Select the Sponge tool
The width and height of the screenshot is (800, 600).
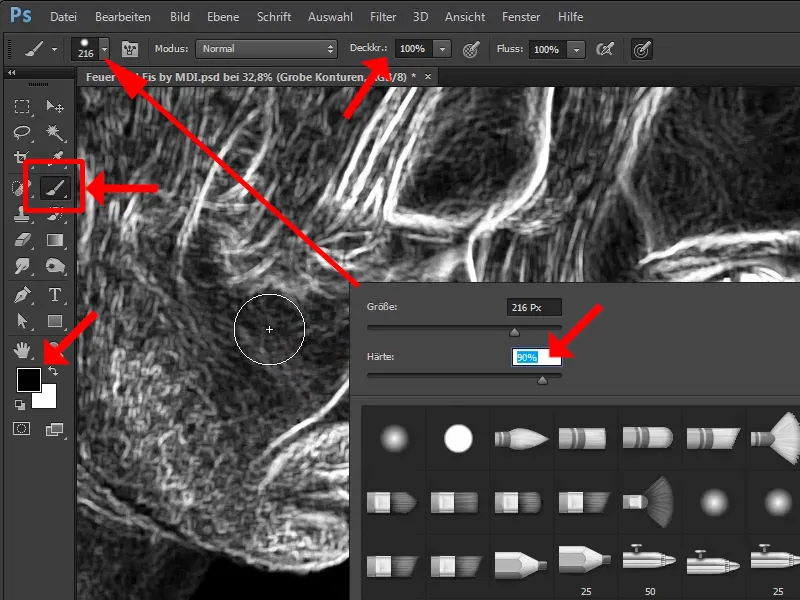pos(55,266)
